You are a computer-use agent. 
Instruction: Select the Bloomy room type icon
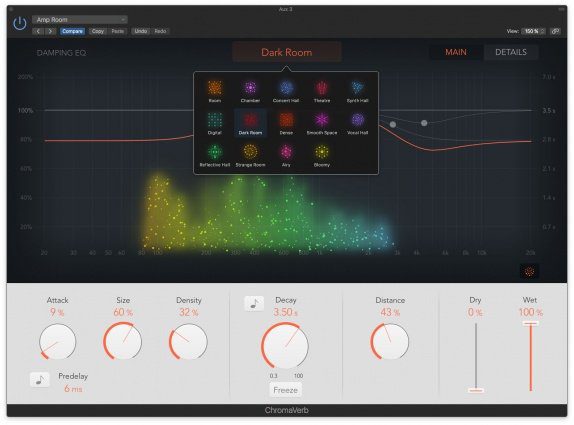pyautogui.click(x=322, y=156)
